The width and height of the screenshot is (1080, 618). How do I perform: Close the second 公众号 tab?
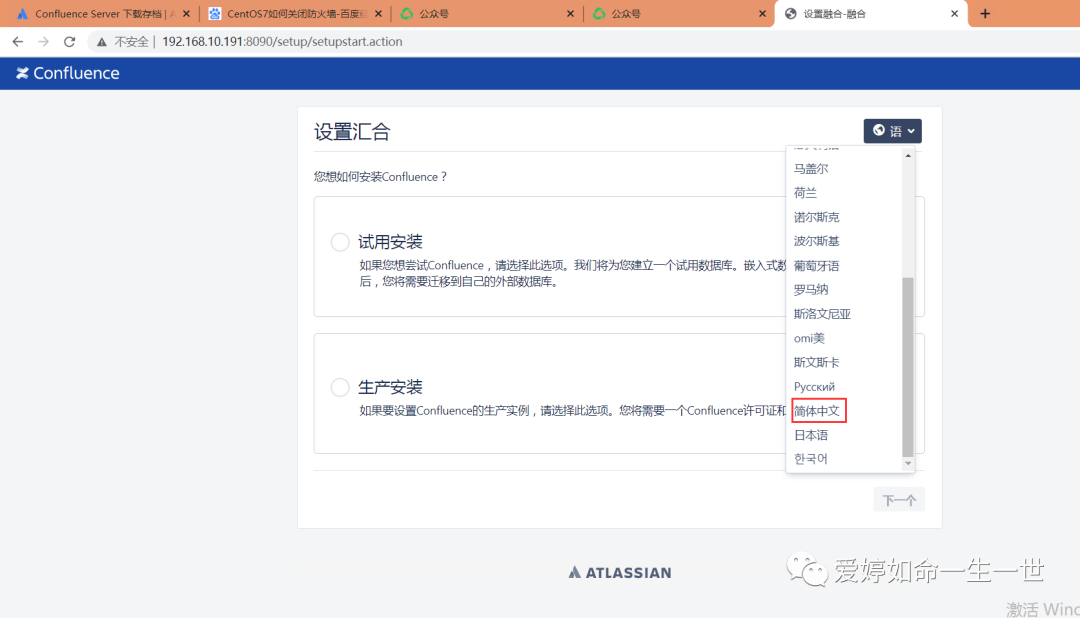(x=762, y=14)
